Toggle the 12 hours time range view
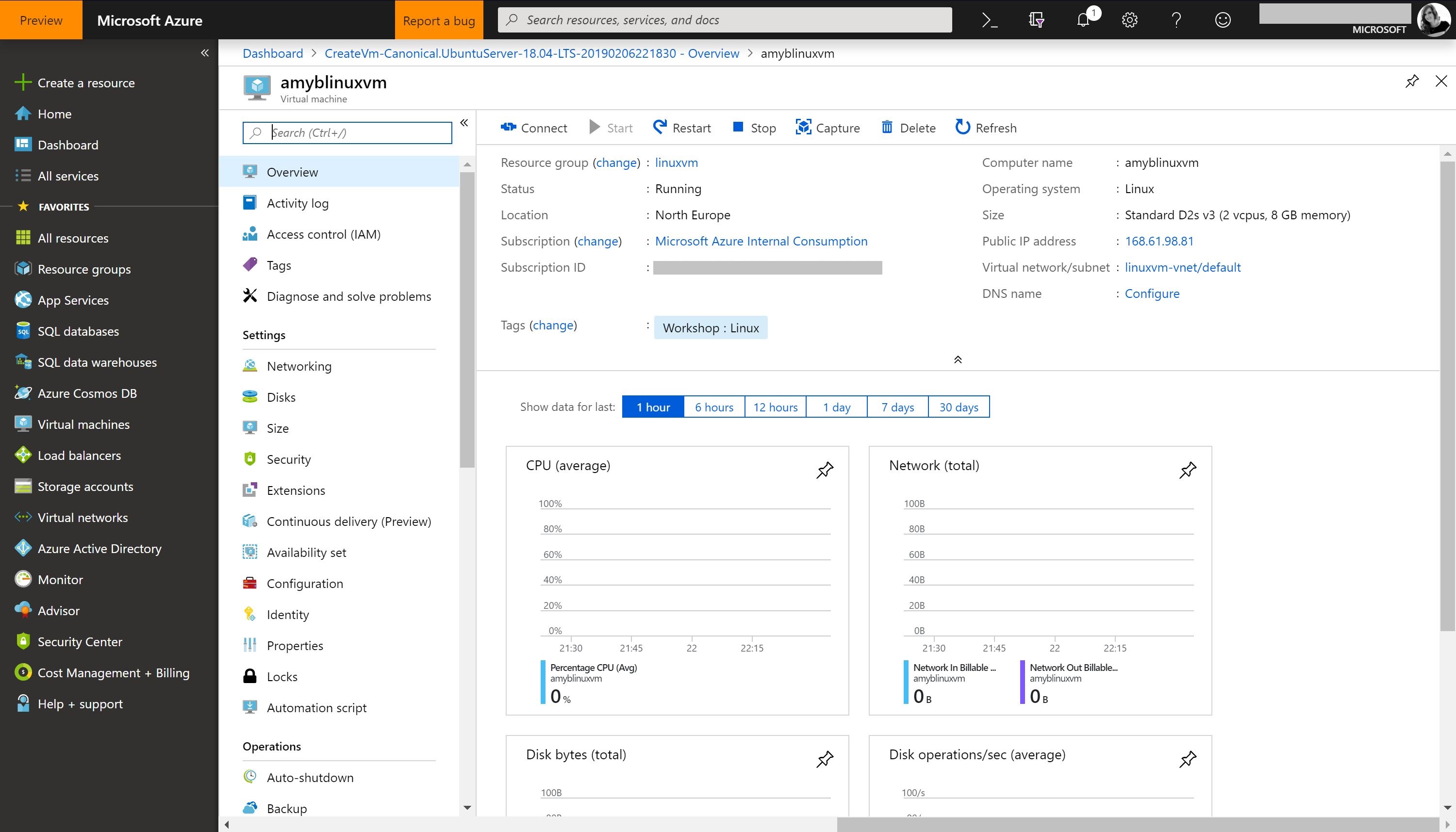The height and width of the screenshot is (832, 1456). tap(775, 406)
